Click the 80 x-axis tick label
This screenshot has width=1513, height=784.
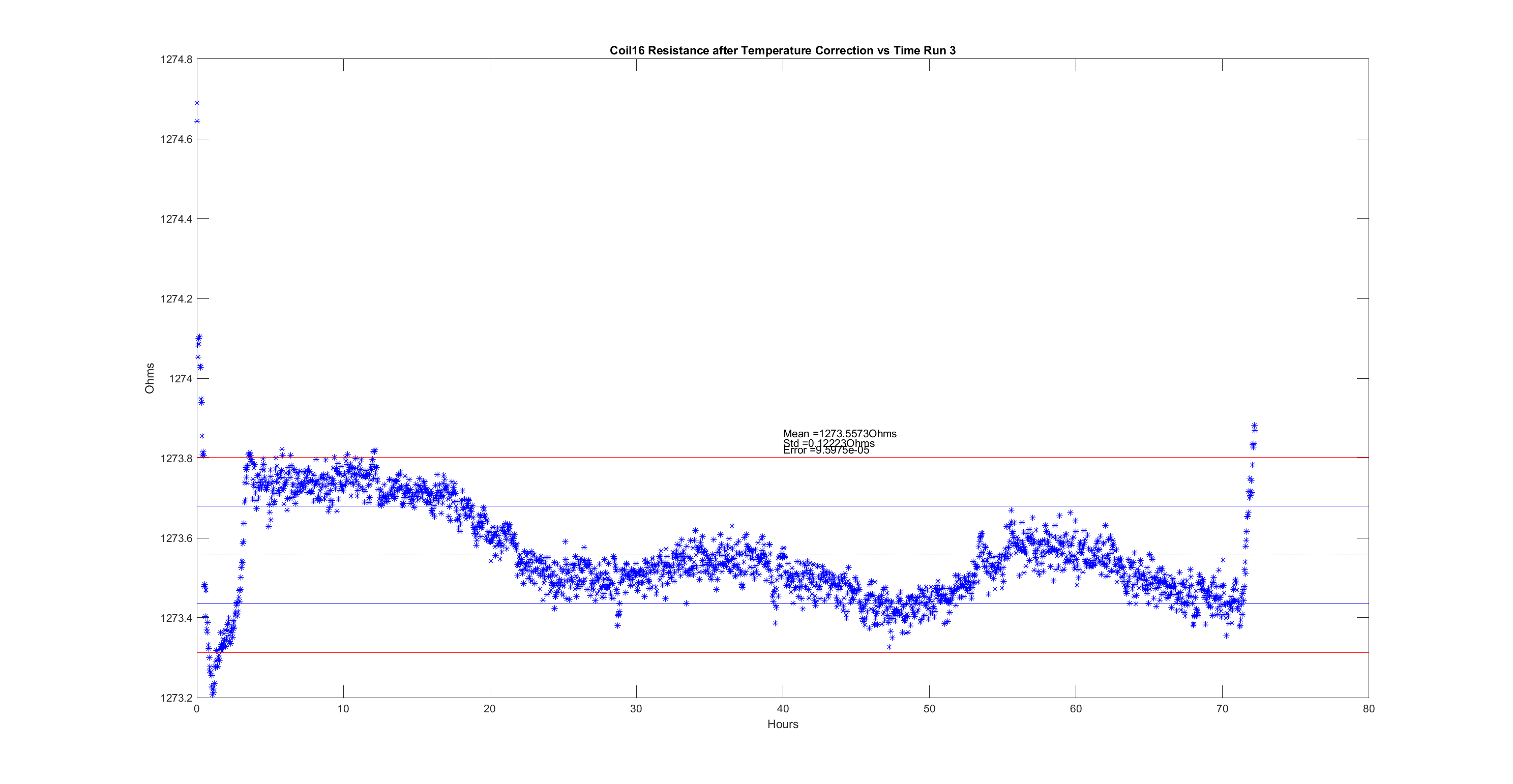(x=1369, y=709)
